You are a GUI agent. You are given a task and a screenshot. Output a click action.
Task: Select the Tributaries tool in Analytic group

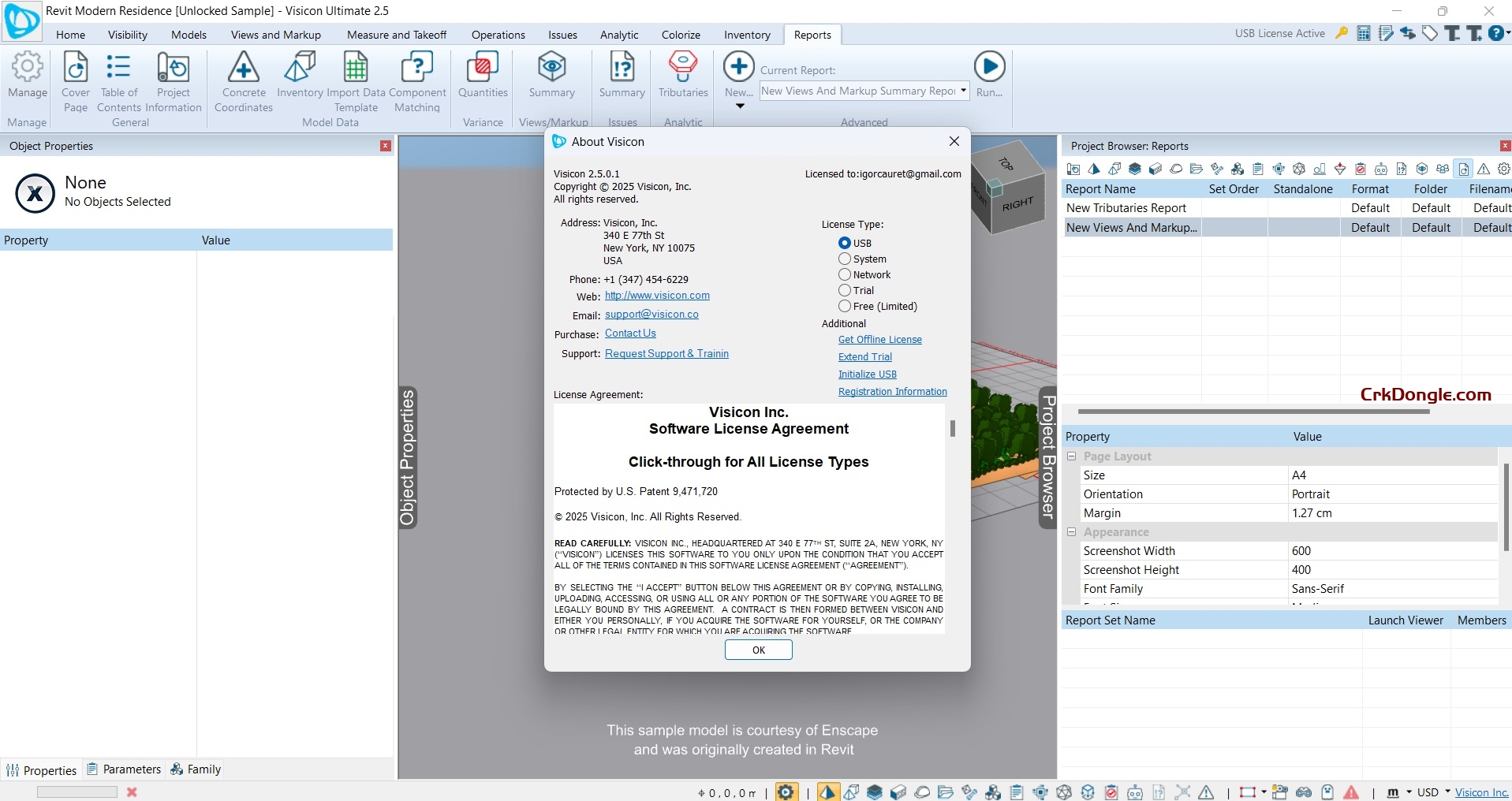(682, 76)
